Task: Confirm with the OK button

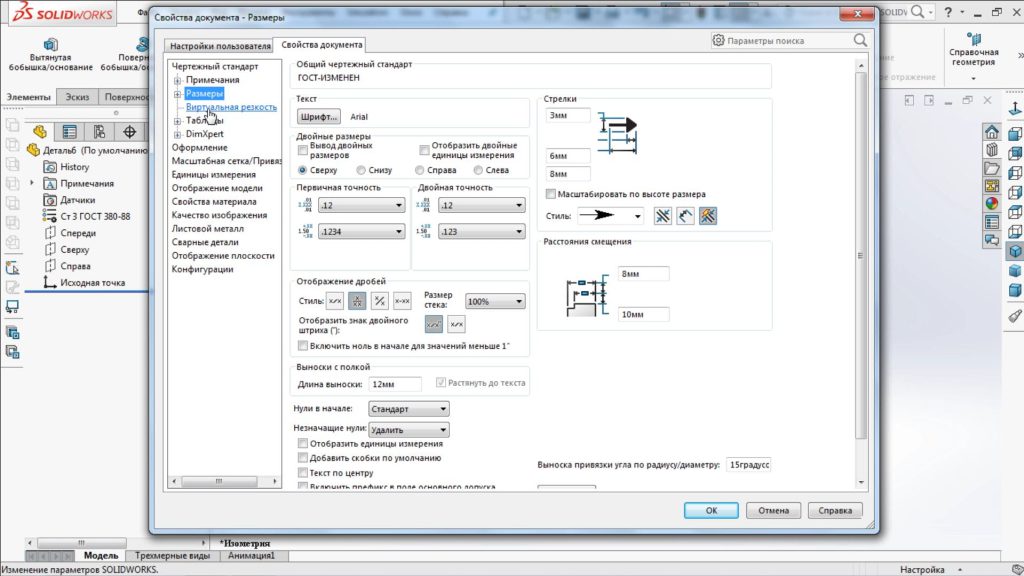Action: pos(711,511)
